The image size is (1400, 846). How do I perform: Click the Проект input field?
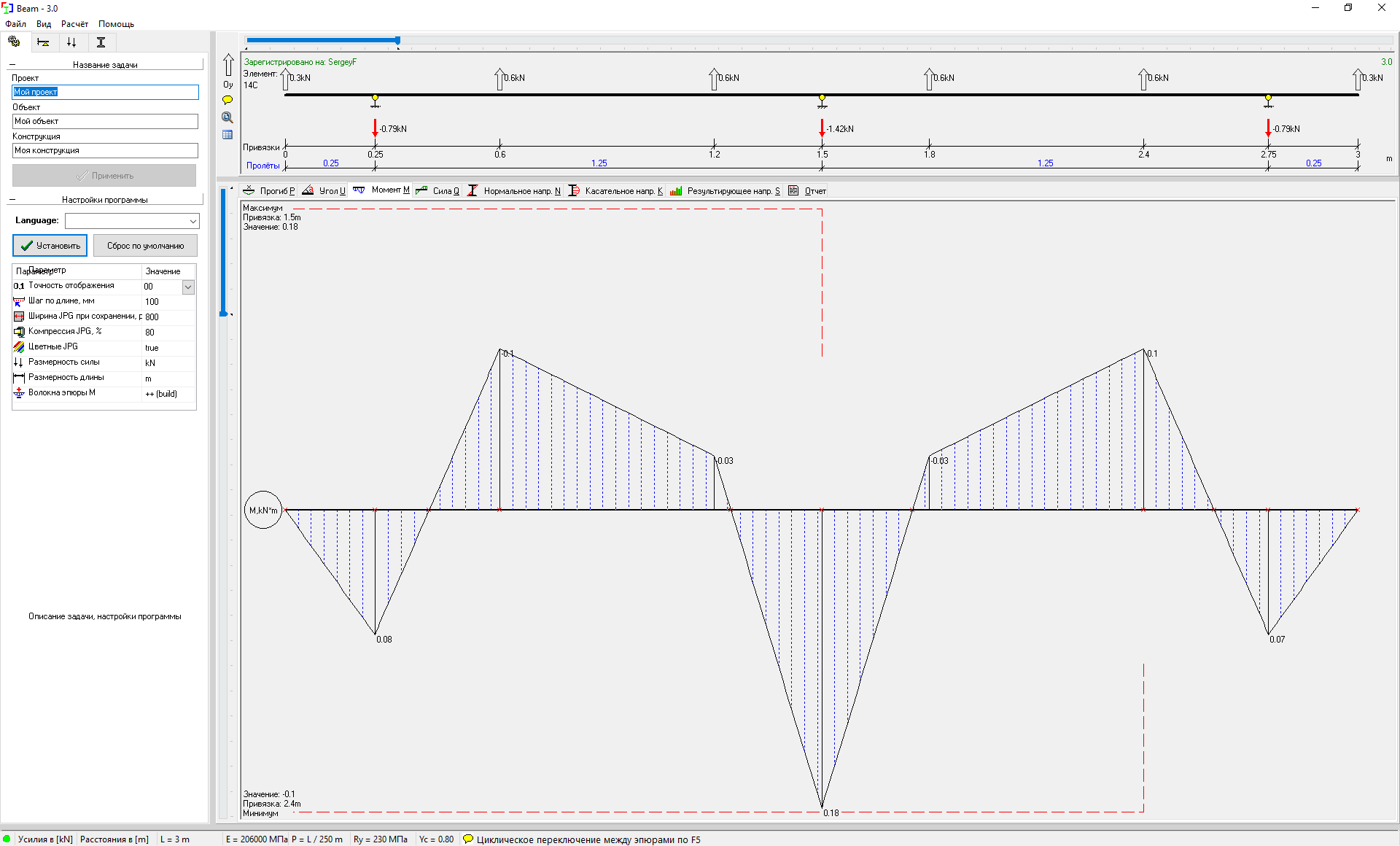(105, 92)
